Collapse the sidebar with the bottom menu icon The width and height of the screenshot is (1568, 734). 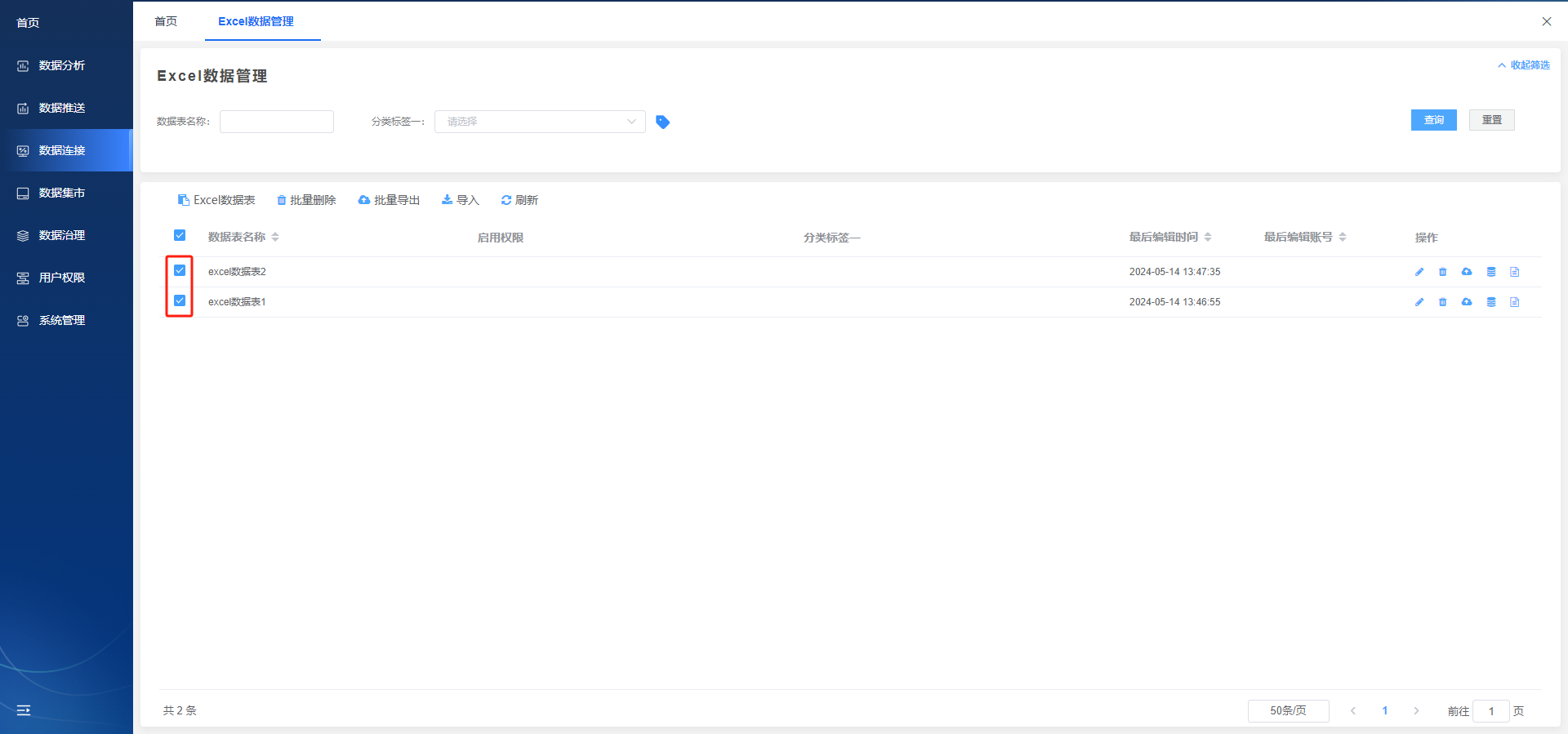(x=24, y=710)
